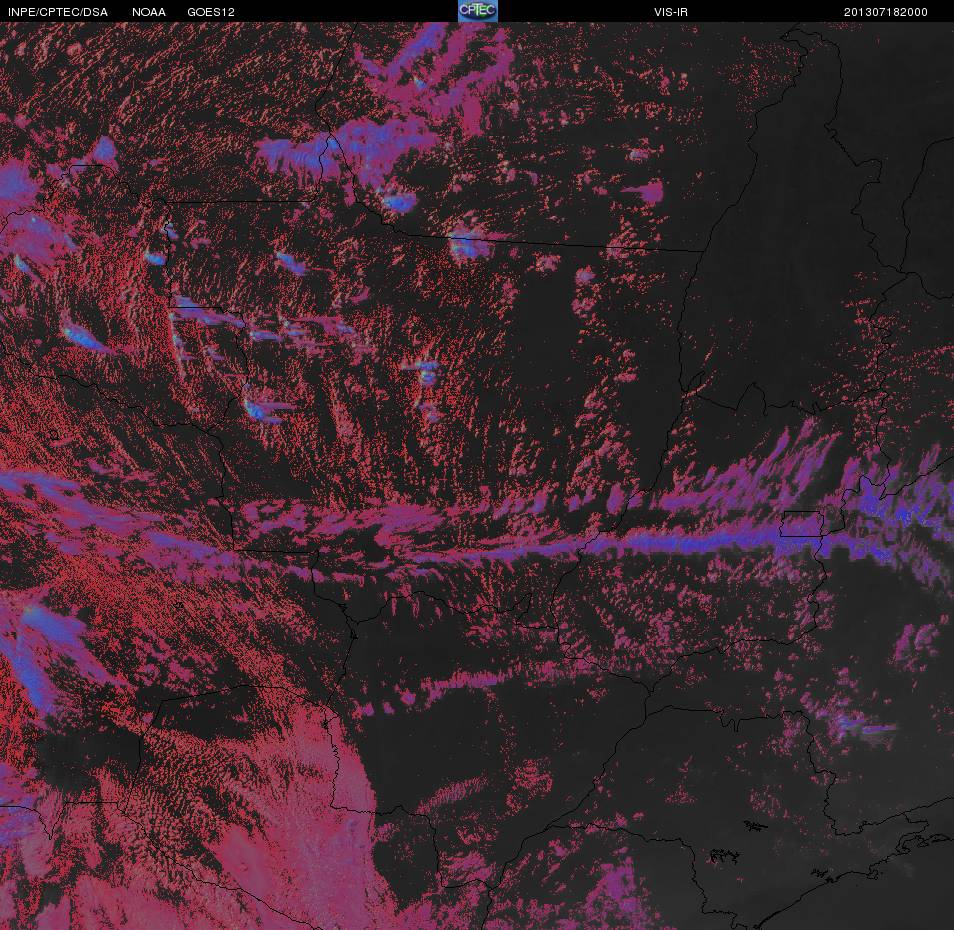Screen dimensions: 954x930
Task: Click the 201307182000 timestamp
Action: [x=885, y=12]
